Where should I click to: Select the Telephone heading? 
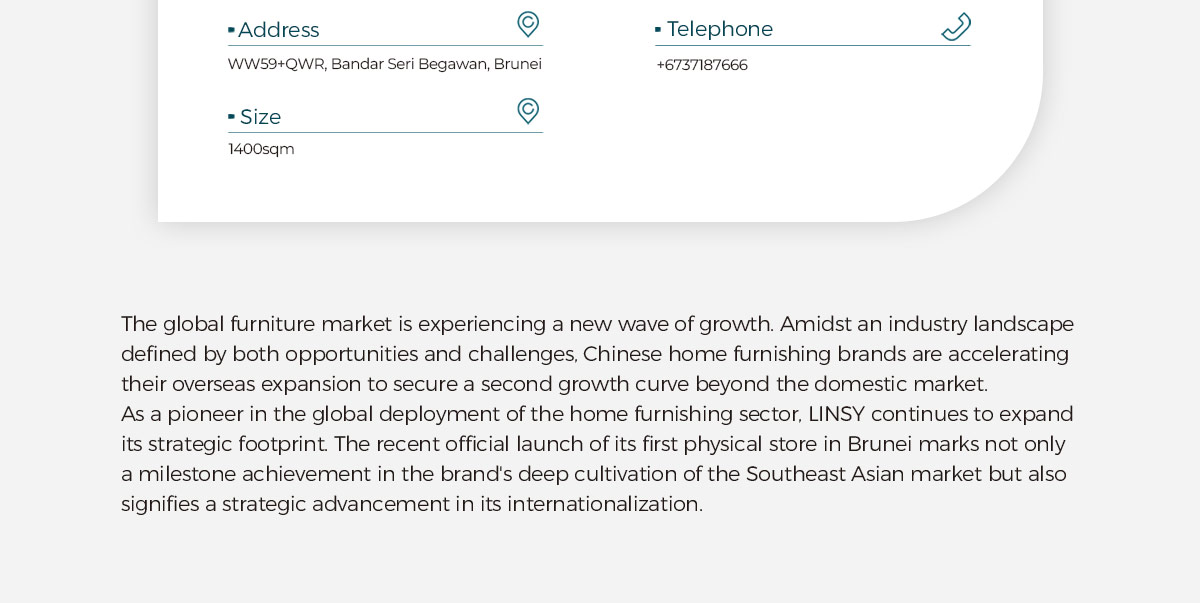[720, 29]
